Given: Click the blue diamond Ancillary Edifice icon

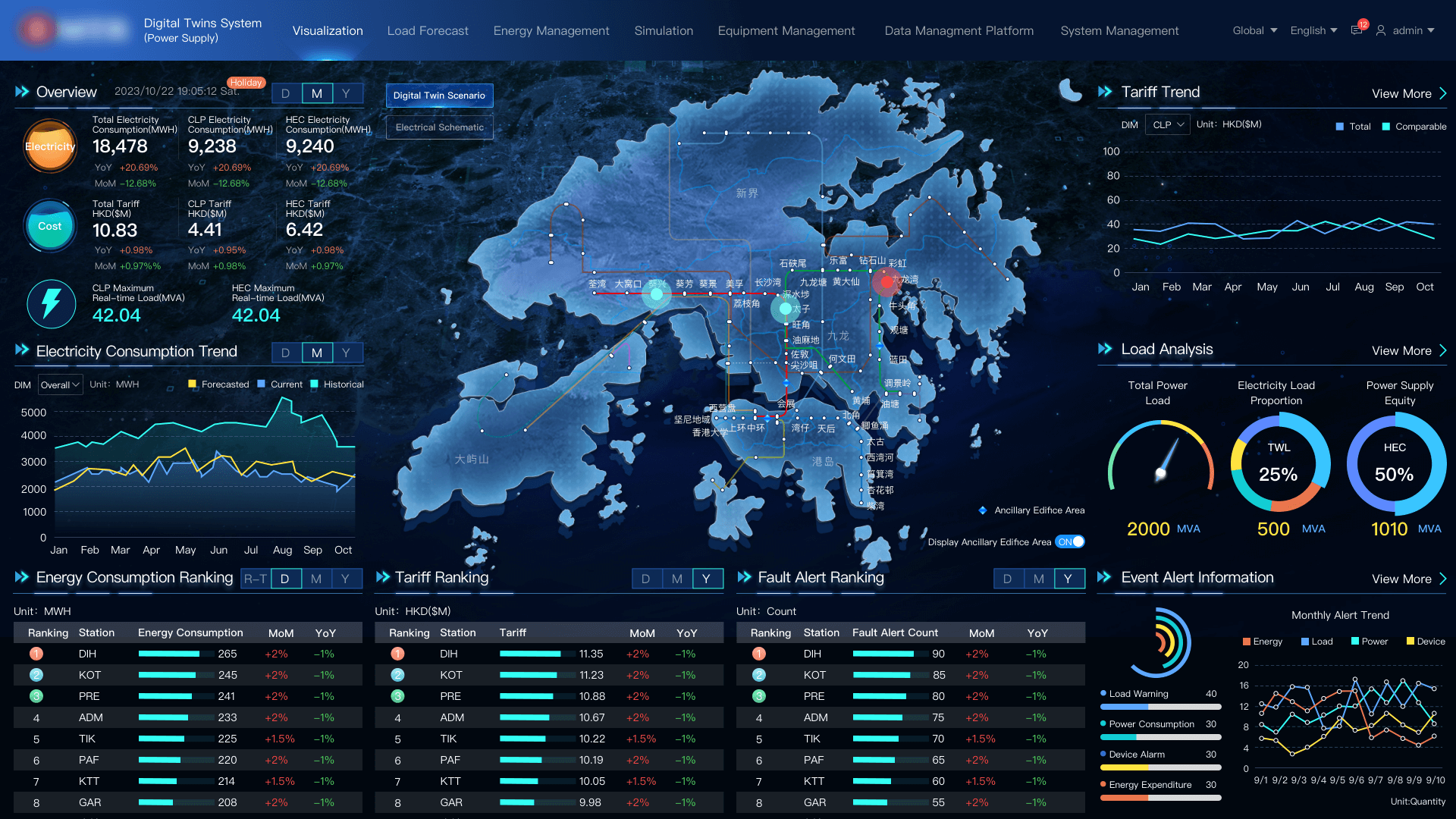Looking at the screenshot, I should (983, 510).
